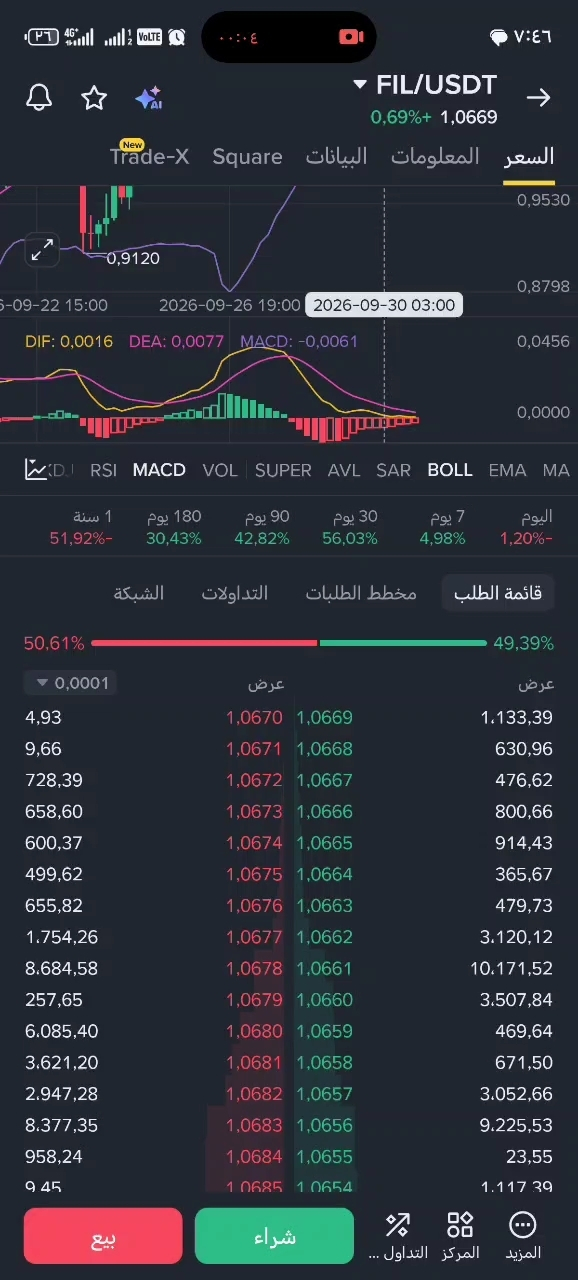Open the 0,0001 price precision dropdown
Screen dimensions: 578x1280
pyautogui.click(x=69, y=683)
